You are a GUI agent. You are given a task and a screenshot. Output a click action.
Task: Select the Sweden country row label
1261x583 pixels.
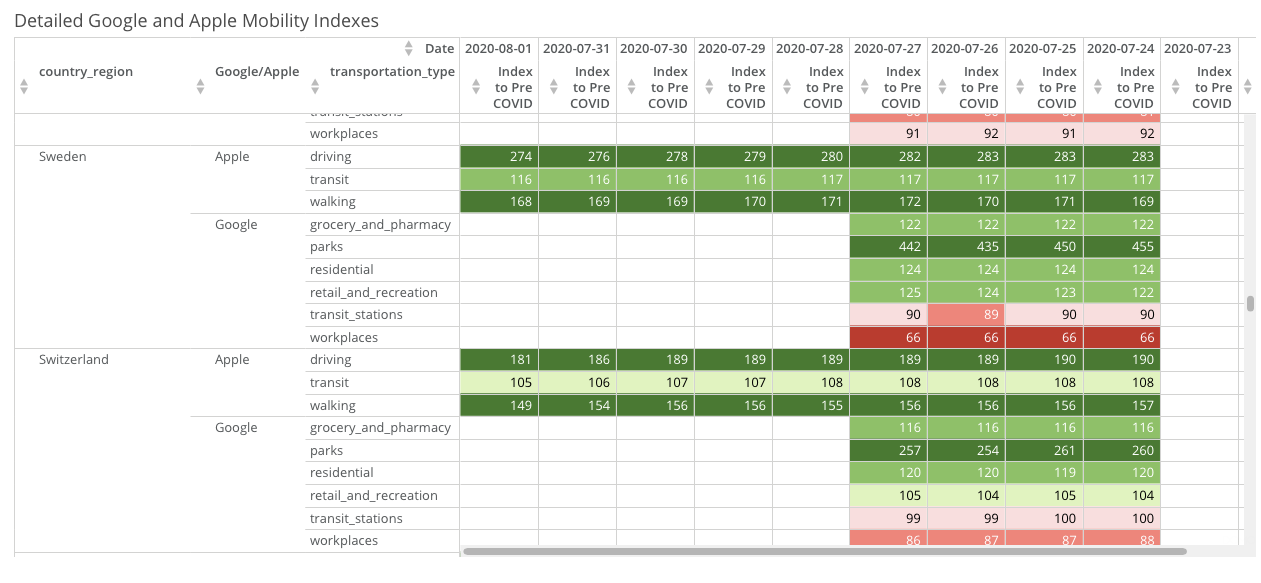pos(62,157)
